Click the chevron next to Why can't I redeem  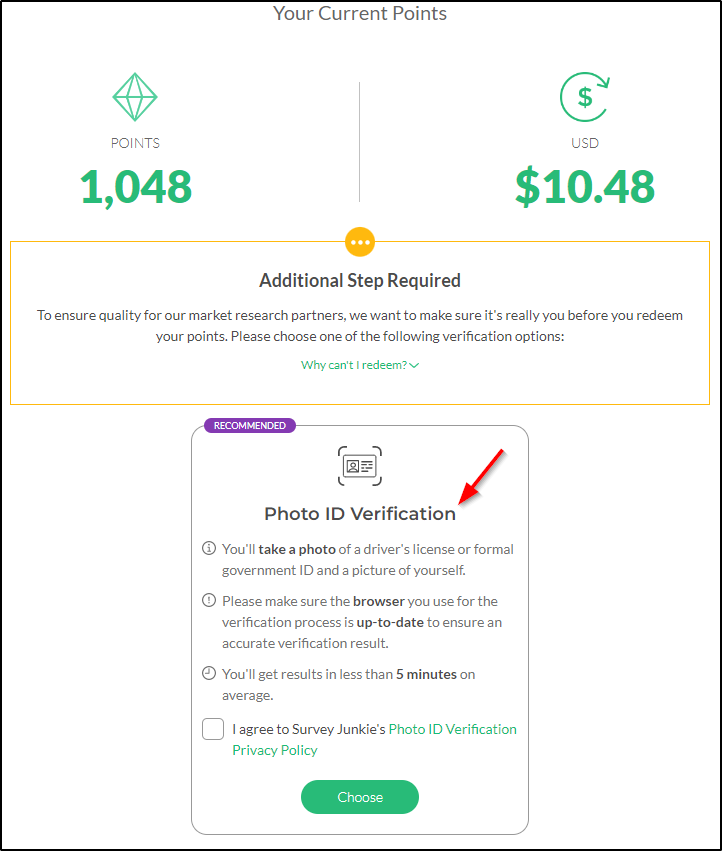coord(414,365)
